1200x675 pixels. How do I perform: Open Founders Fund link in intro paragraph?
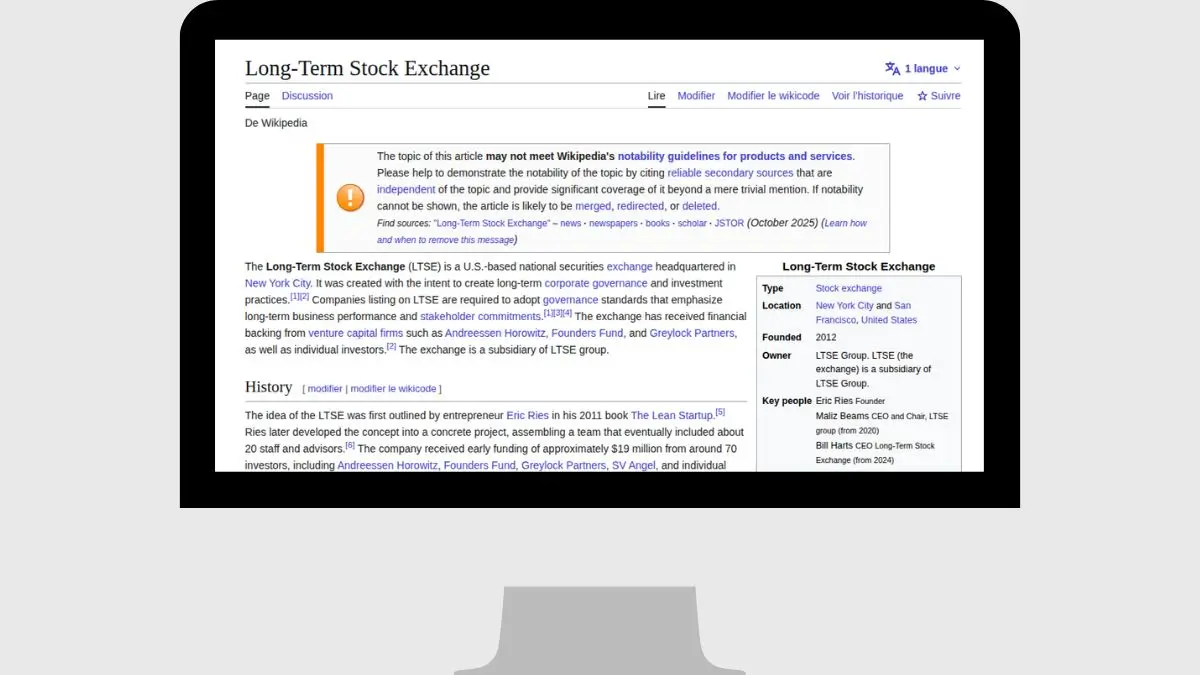(x=587, y=333)
